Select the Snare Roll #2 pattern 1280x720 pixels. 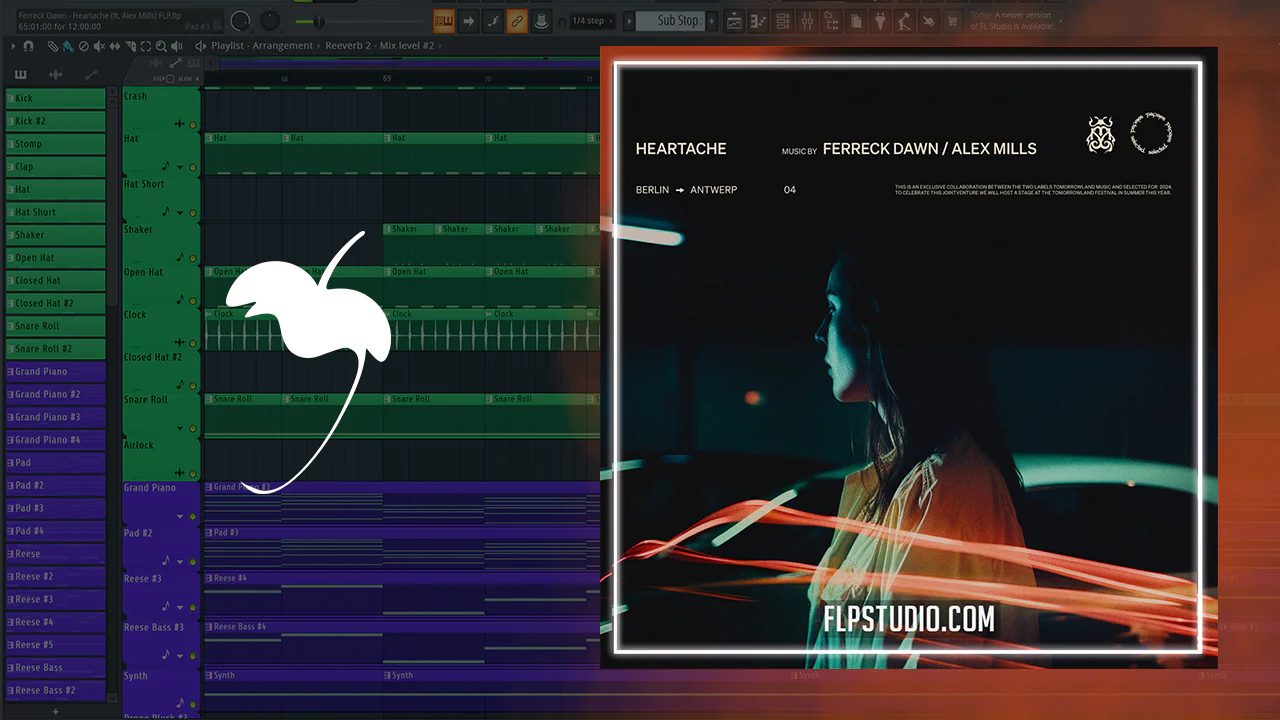56,349
